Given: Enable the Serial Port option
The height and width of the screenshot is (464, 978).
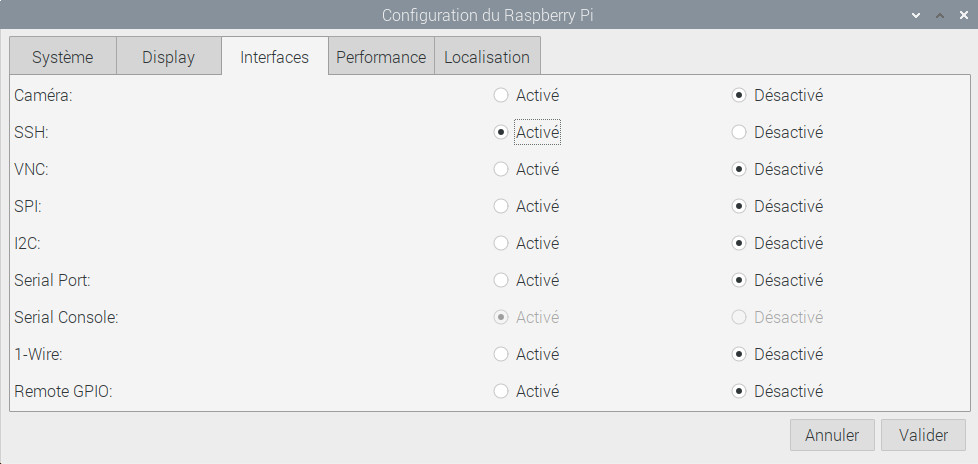Looking at the screenshot, I should 501,280.
